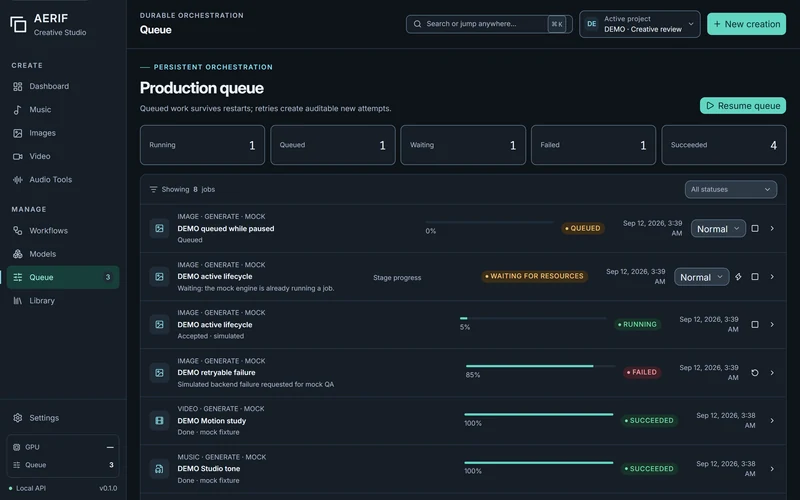Screen dimensions: 800x500
Task: Click the SUCCEEDED badge on DEMO Studio tone
Action: pyautogui.click(x=649, y=469)
